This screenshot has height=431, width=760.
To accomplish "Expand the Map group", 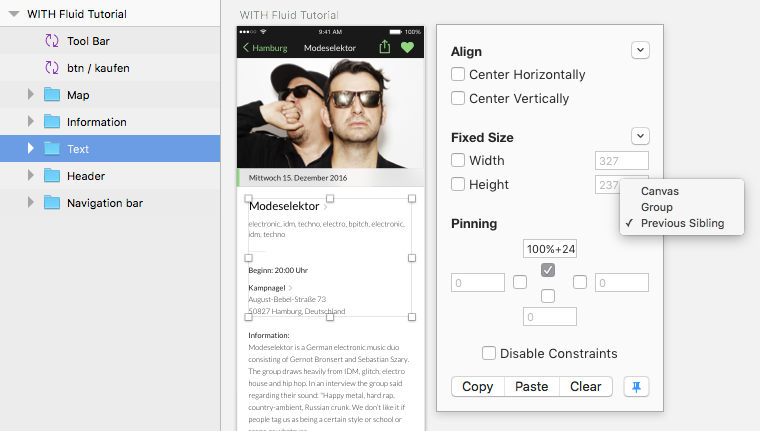I will coord(31,95).
